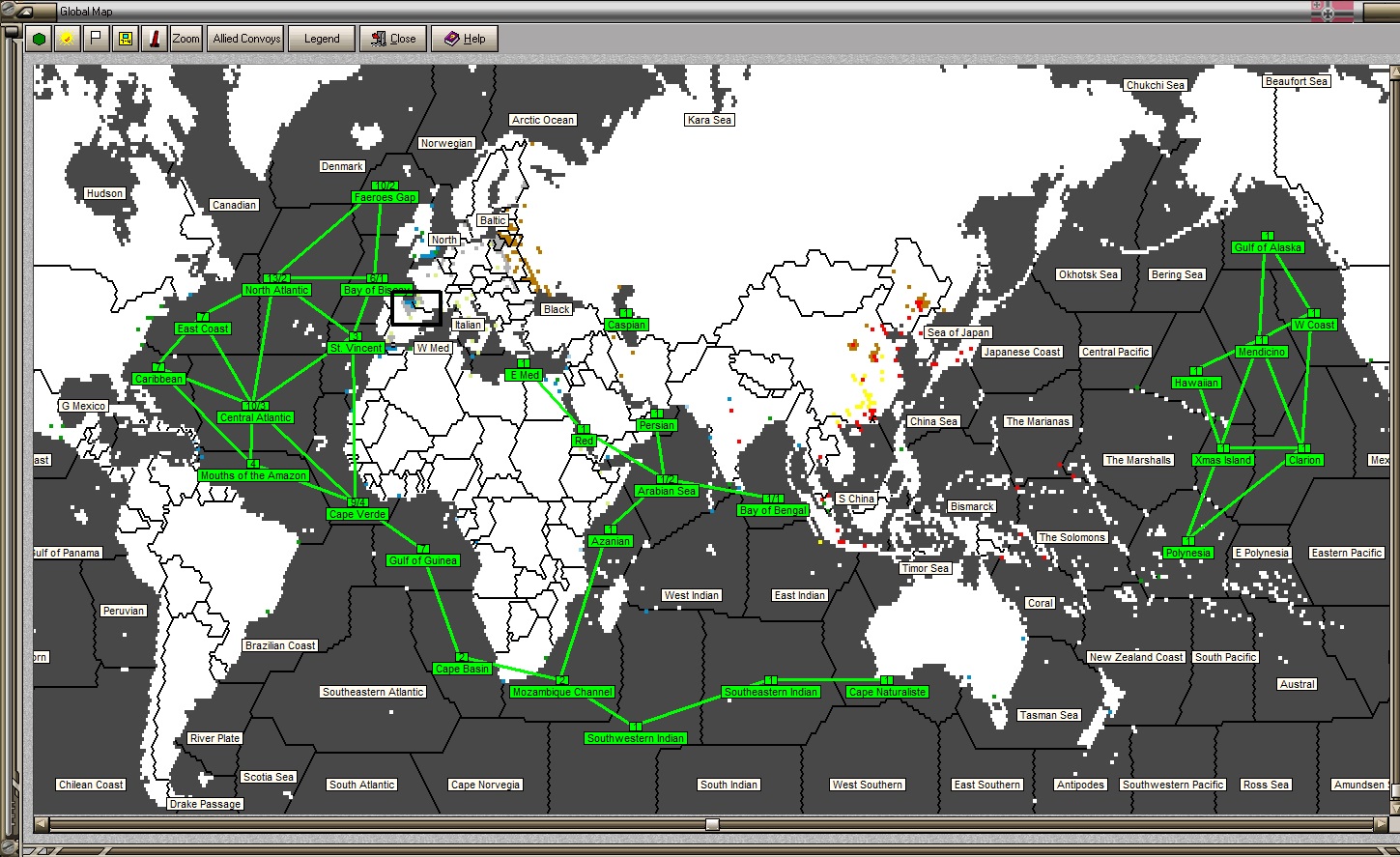Select the Polynesia convoy zone
Screen dimensions: 1400x857
(x=1187, y=553)
